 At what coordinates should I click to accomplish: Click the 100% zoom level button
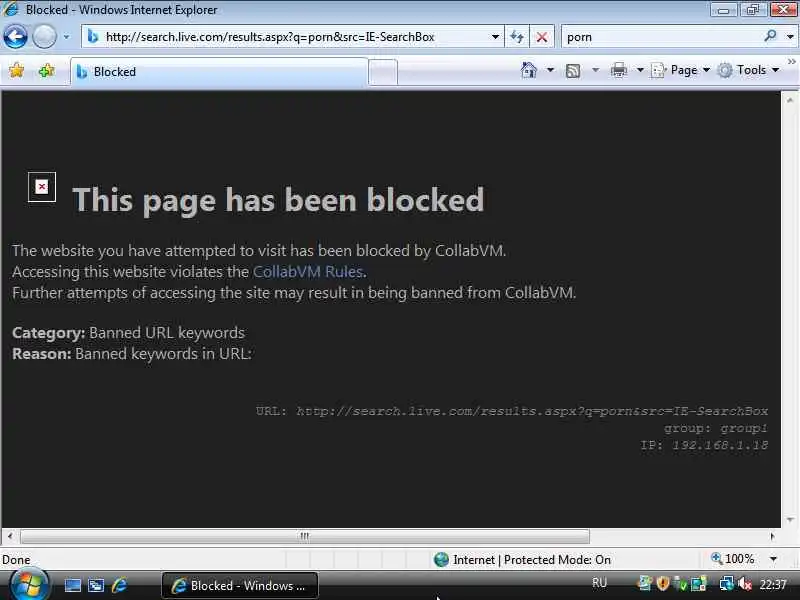point(733,559)
